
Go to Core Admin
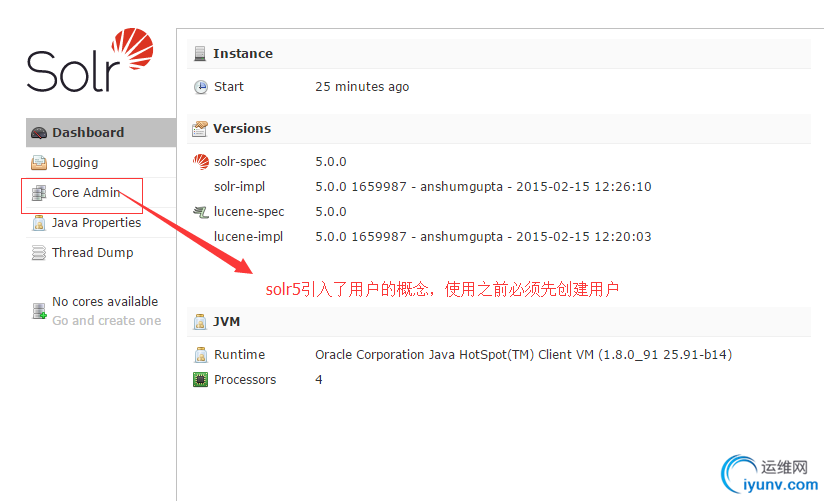[x=86, y=192]
